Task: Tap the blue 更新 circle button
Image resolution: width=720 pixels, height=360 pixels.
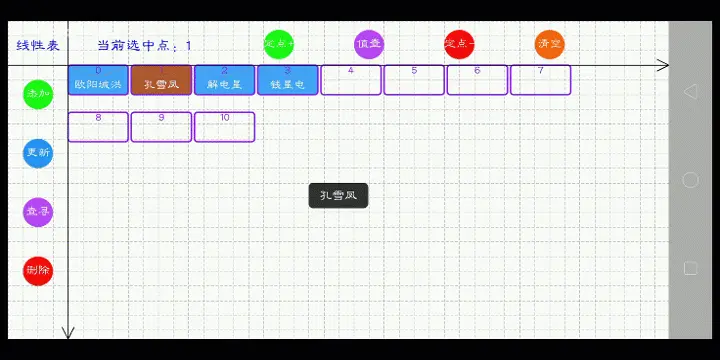Action: tap(38, 153)
